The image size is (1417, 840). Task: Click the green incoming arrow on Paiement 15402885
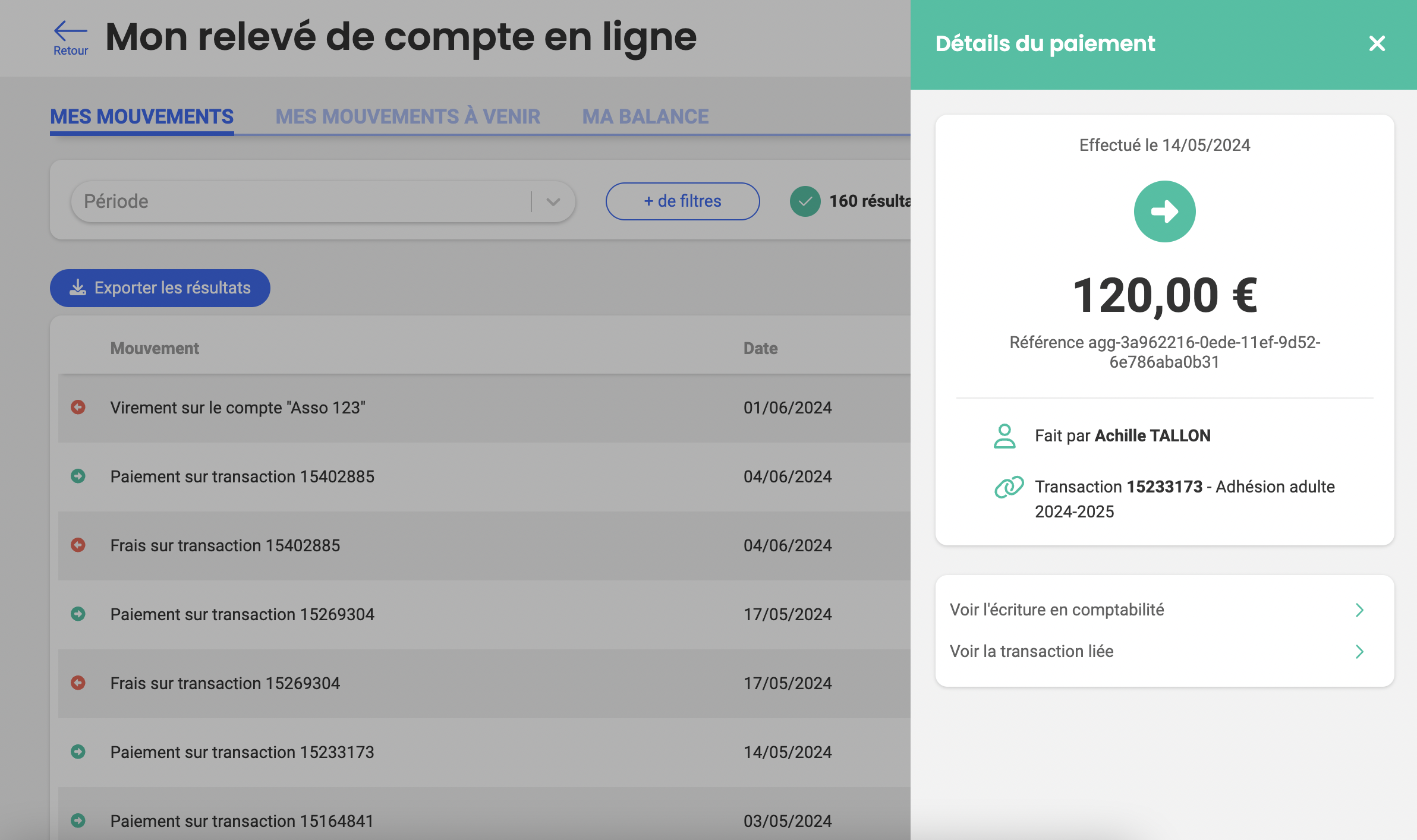point(78,476)
